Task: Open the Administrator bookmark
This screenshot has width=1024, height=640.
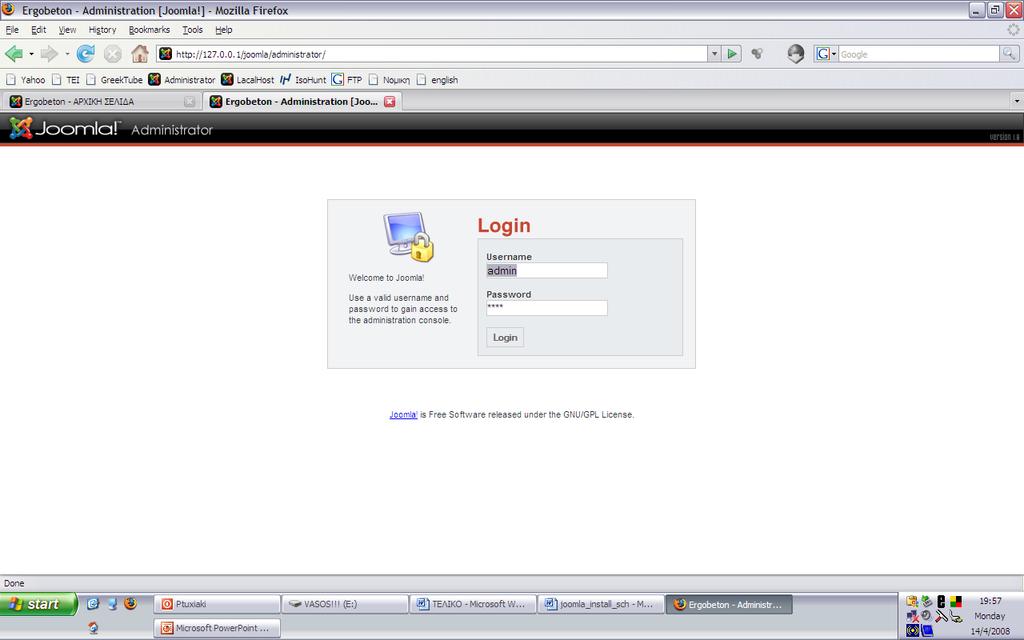Action: pyautogui.click(x=182, y=80)
